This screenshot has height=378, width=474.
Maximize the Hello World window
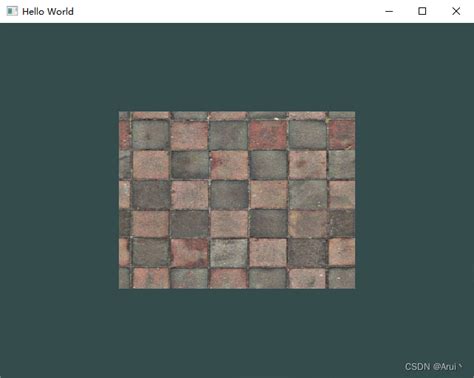pos(422,11)
